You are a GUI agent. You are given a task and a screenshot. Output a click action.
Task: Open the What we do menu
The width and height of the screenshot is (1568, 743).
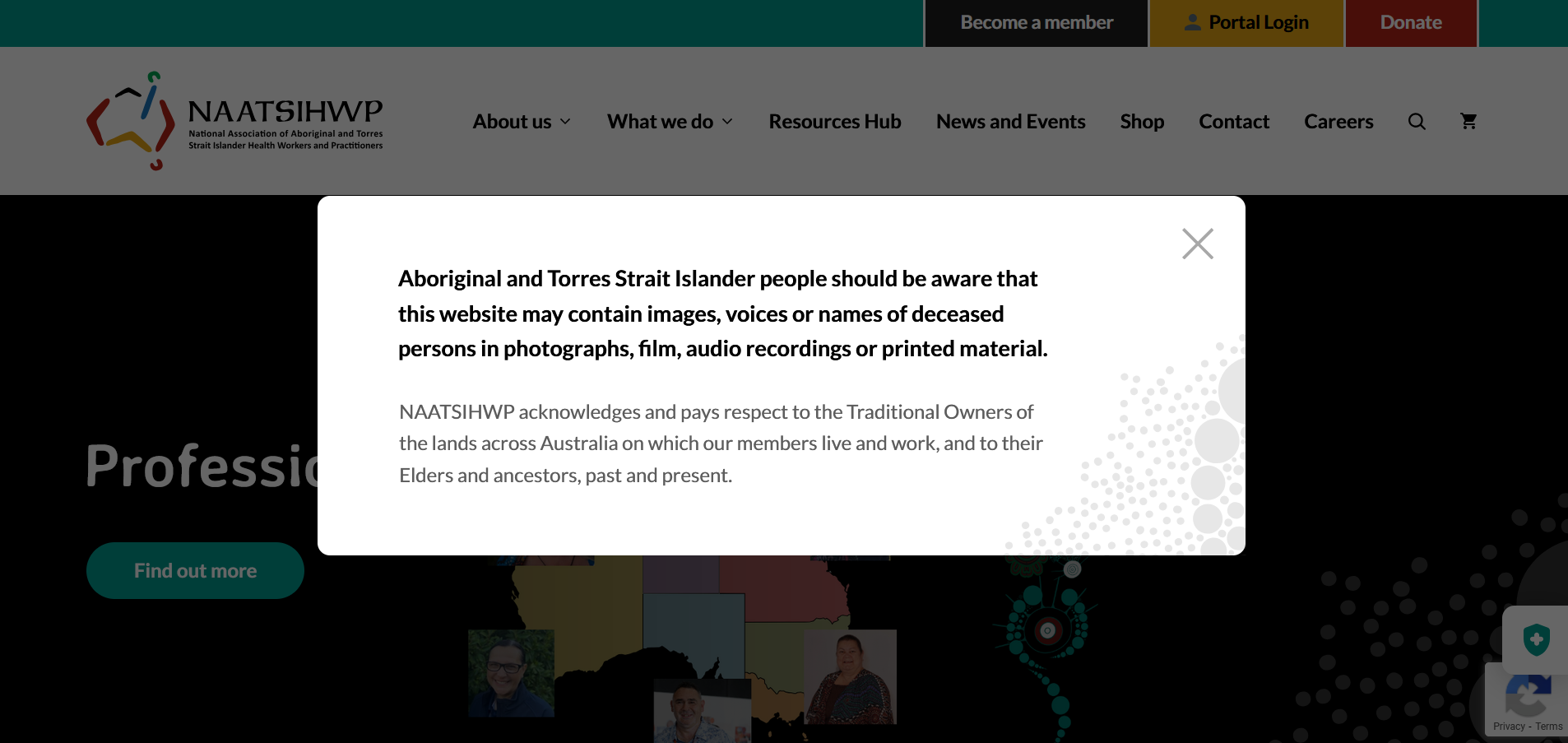pos(660,122)
